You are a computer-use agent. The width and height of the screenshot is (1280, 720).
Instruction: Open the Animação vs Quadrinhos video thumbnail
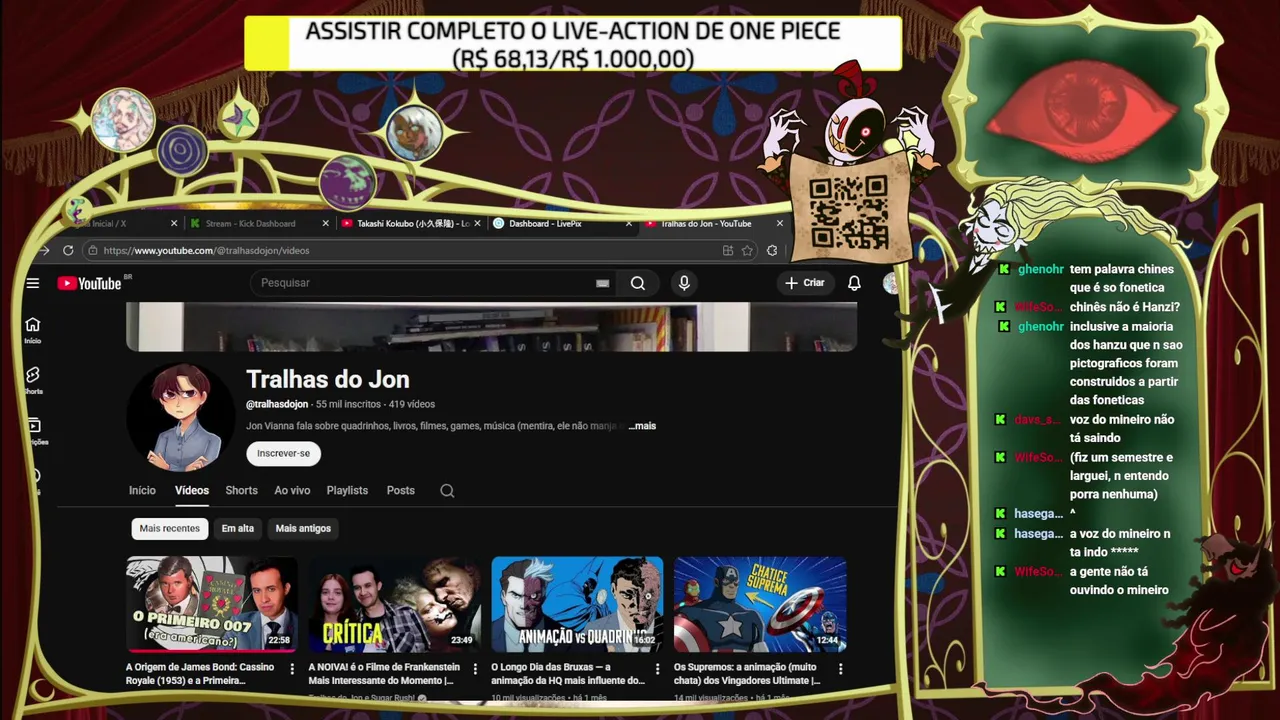[577, 604]
